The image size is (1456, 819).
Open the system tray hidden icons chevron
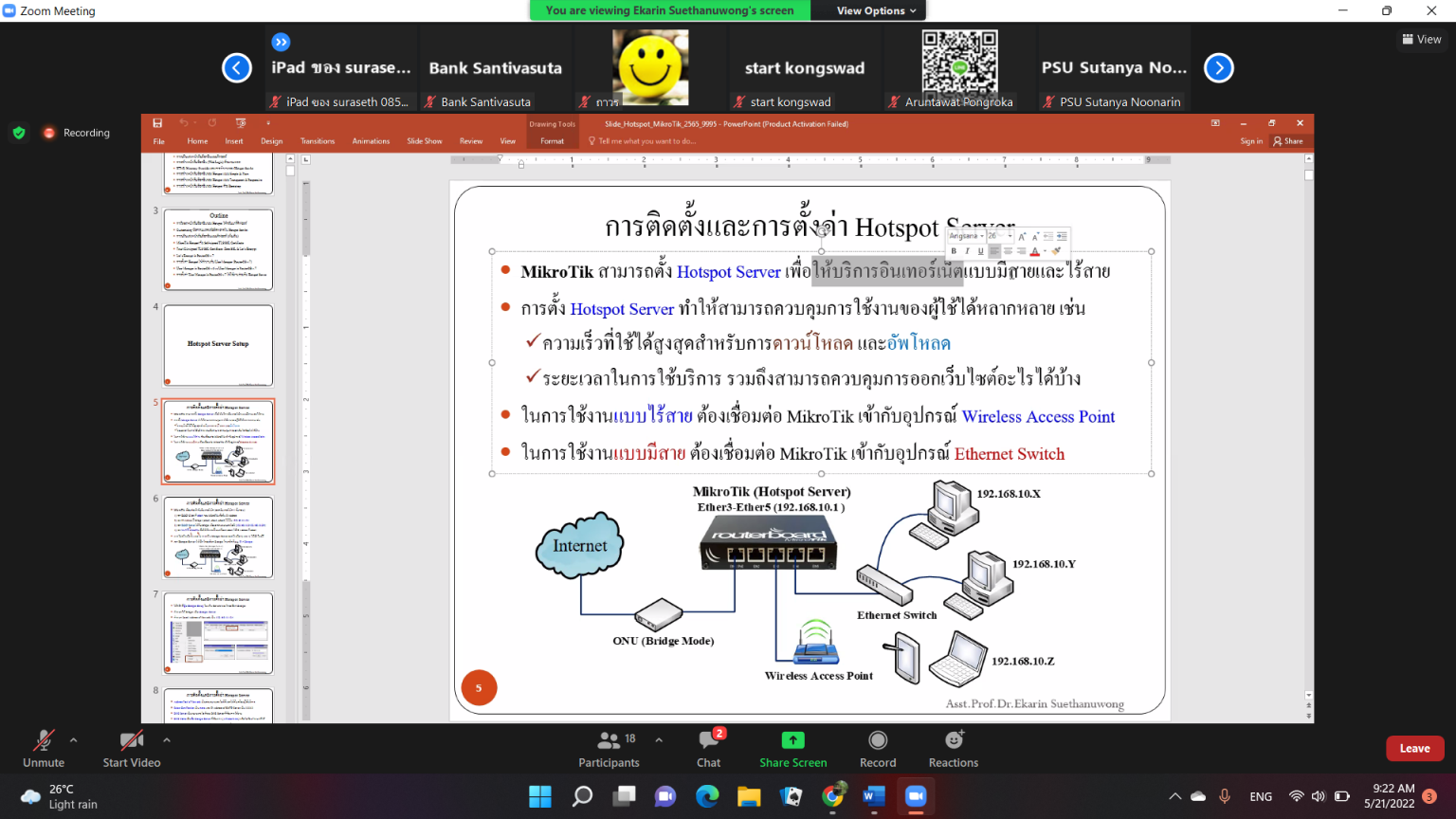tap(1174, 796)
